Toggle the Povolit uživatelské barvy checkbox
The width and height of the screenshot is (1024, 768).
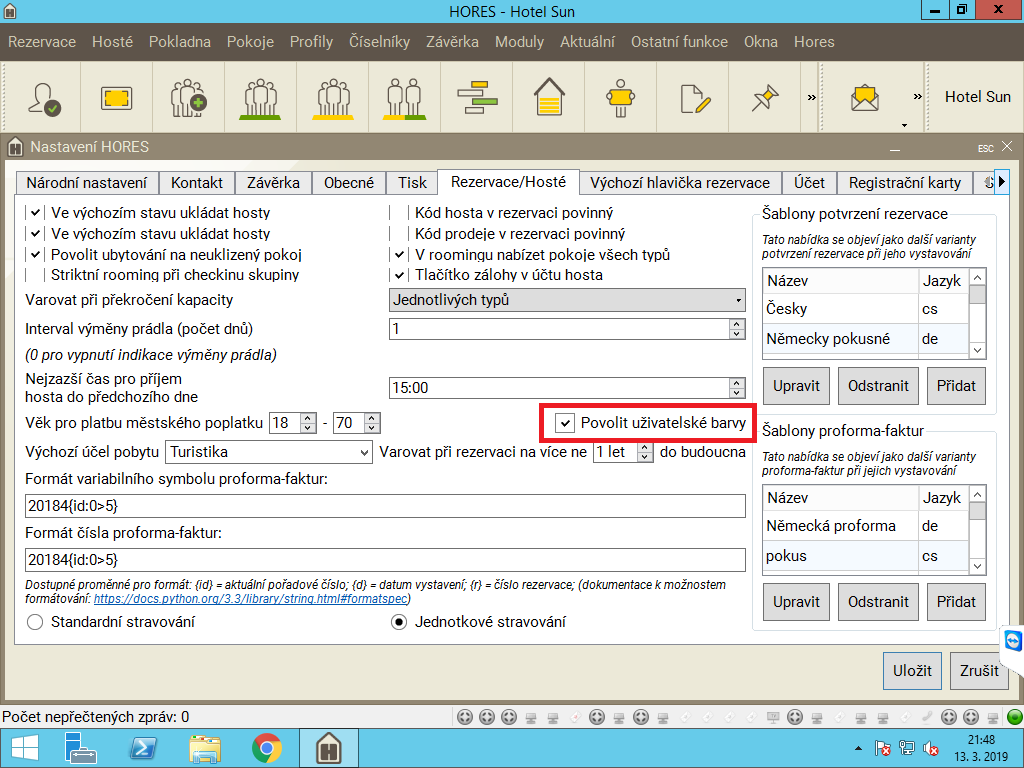pyautogui.click(x=566, y=423)
